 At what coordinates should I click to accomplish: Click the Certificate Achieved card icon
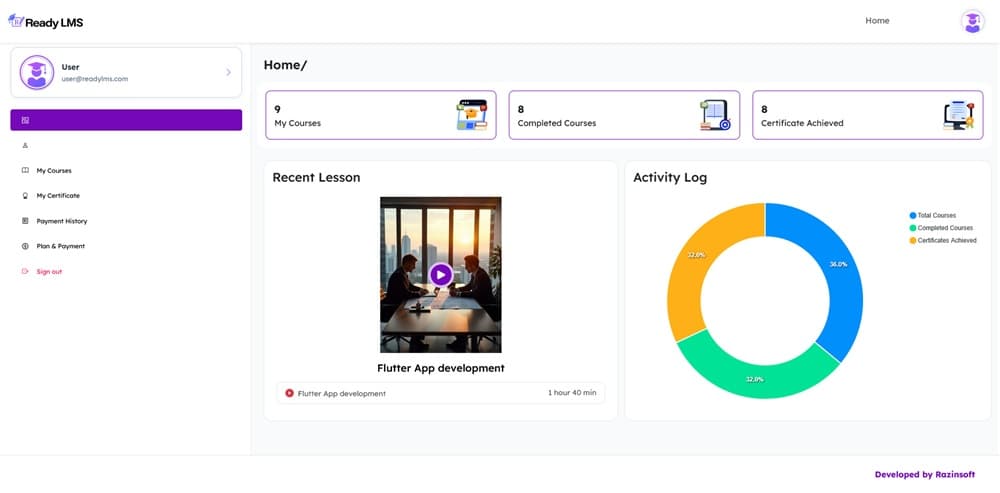pyautogui.click(x=958, y=115)
